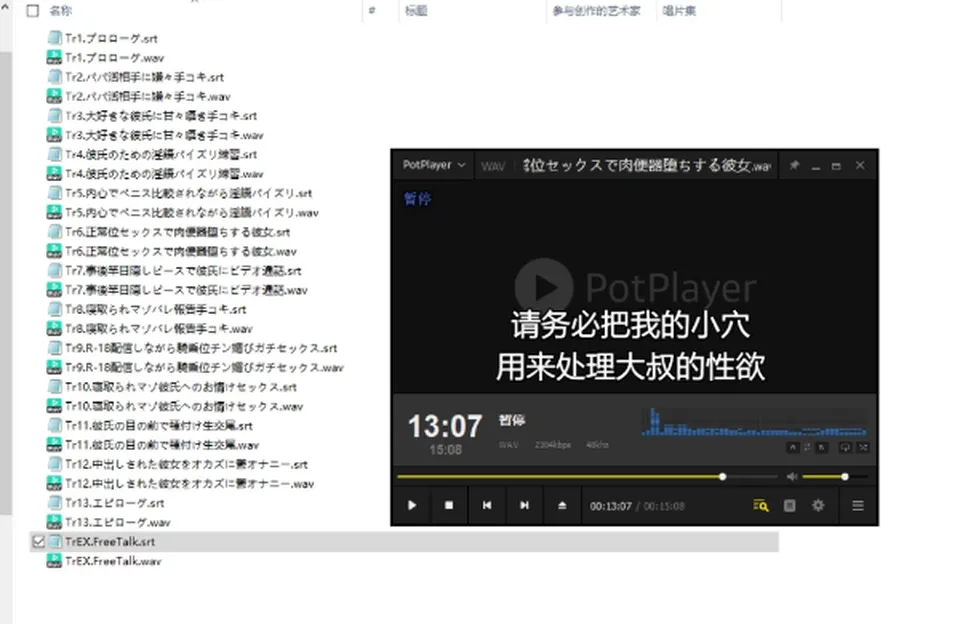Sort by the 标题 column header

click(x=416, y=11)
